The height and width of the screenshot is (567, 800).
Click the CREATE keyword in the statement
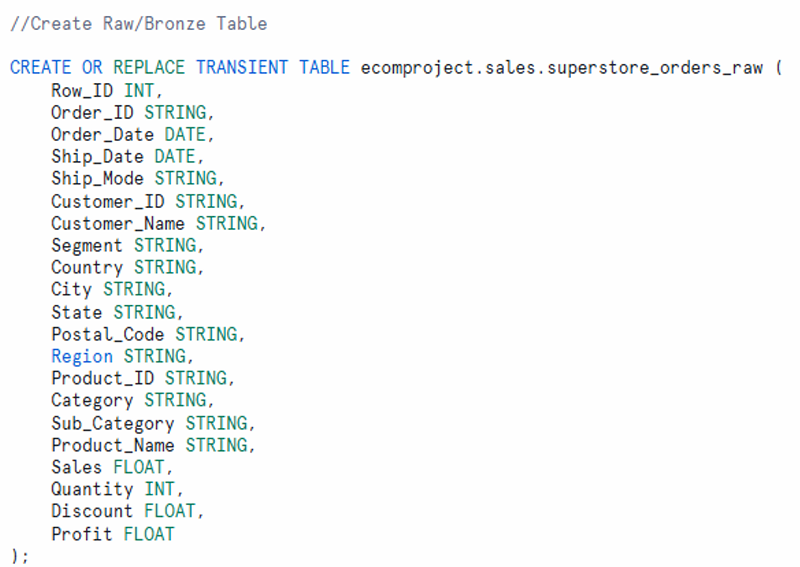tap(40, 67)
